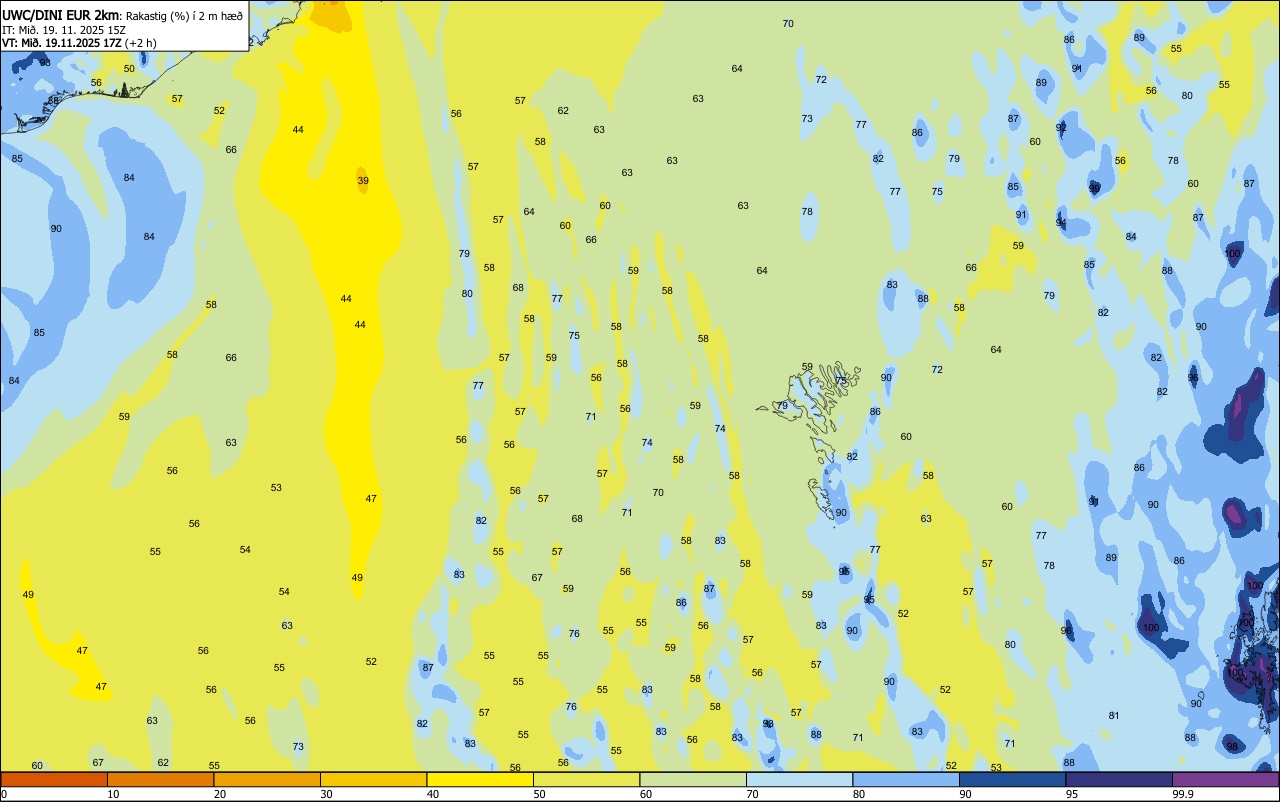Click the light blue 70–80 legend segment
The image size is (1280, 802).
pyautogui.click(x=799, y=779)
